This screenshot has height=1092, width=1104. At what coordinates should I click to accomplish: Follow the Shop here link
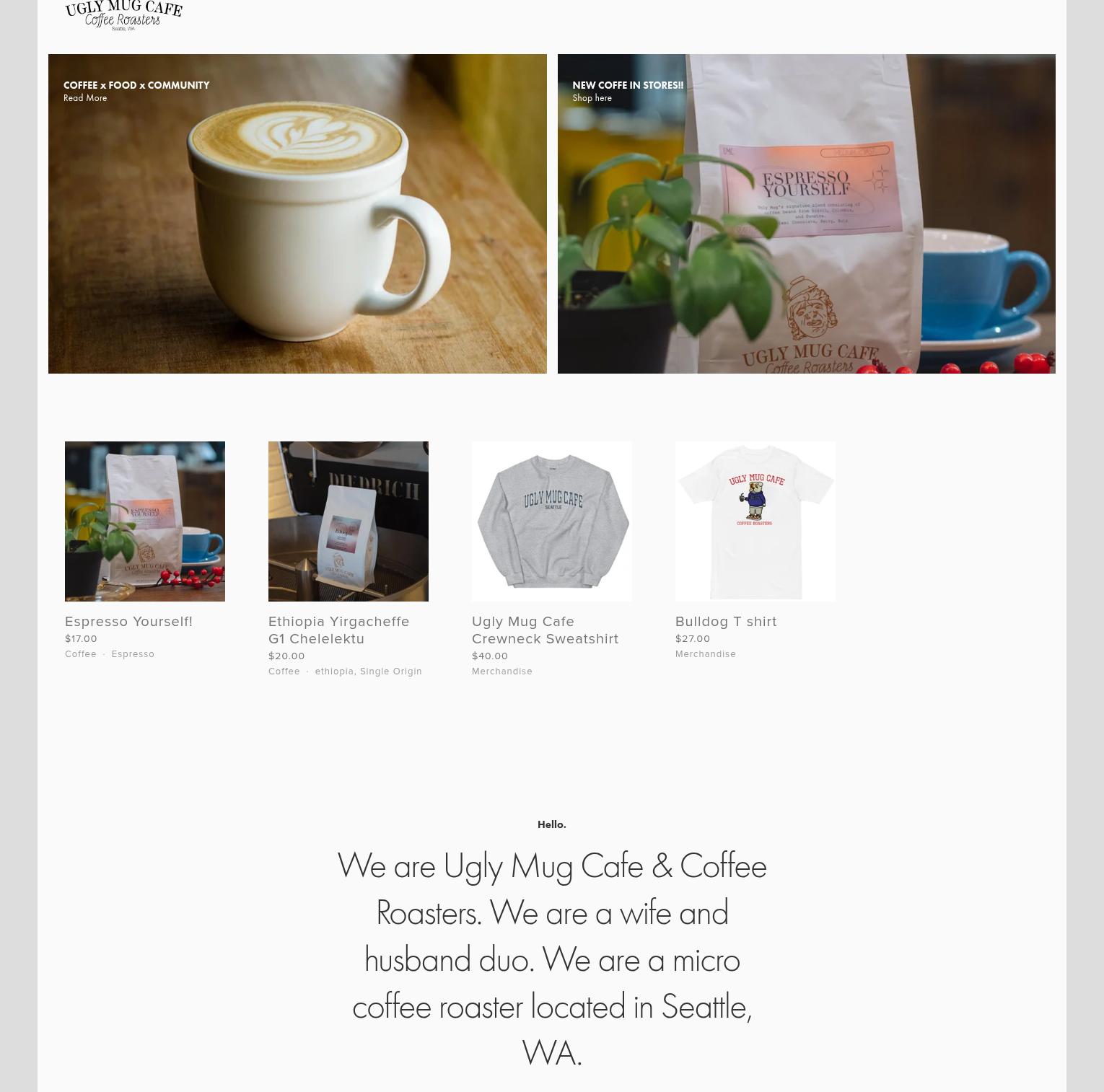tap(592, 98)
